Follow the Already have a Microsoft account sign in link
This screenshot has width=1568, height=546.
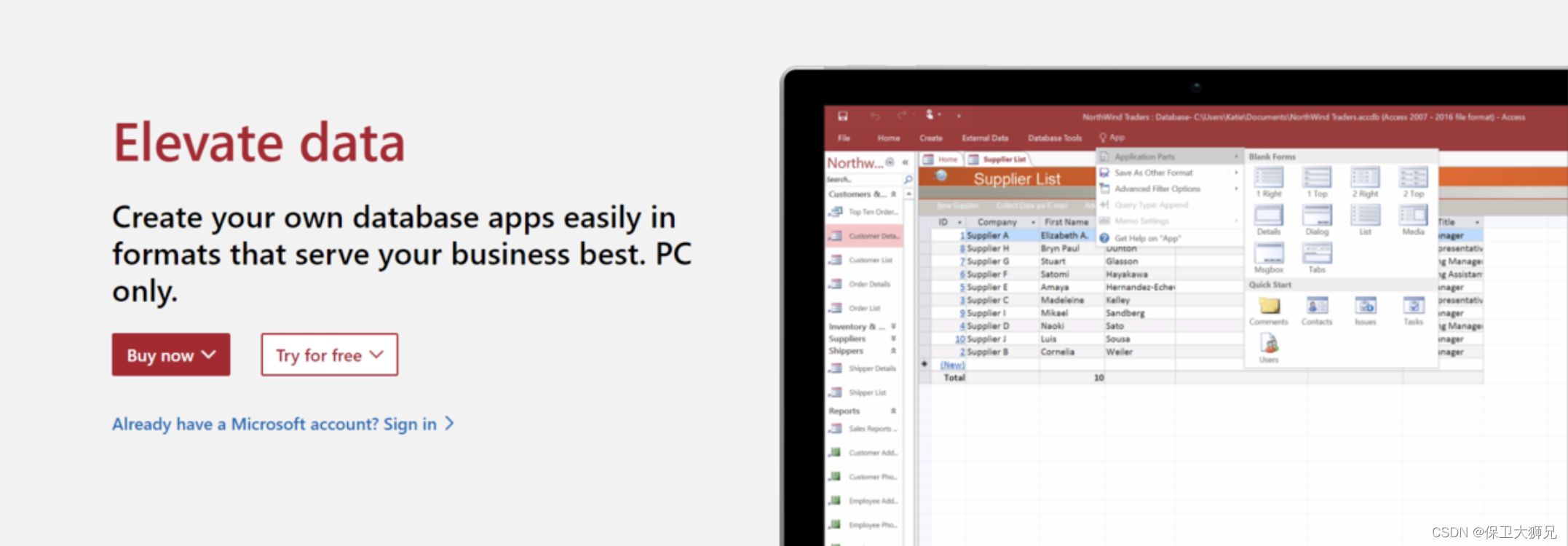282,424
